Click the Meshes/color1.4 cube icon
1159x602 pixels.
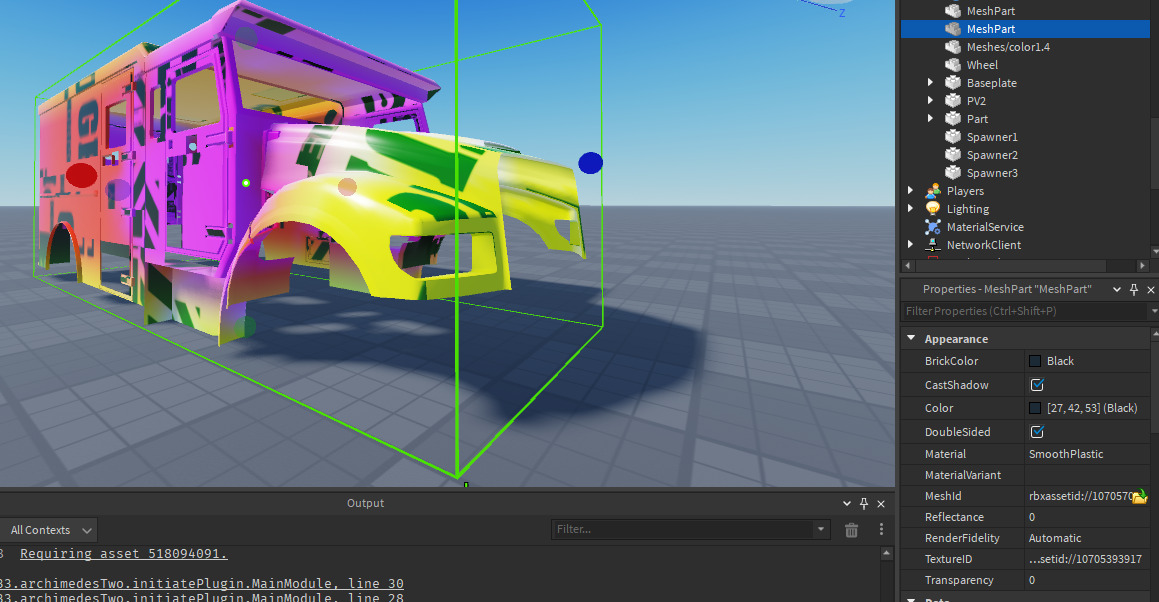point(953,47)
